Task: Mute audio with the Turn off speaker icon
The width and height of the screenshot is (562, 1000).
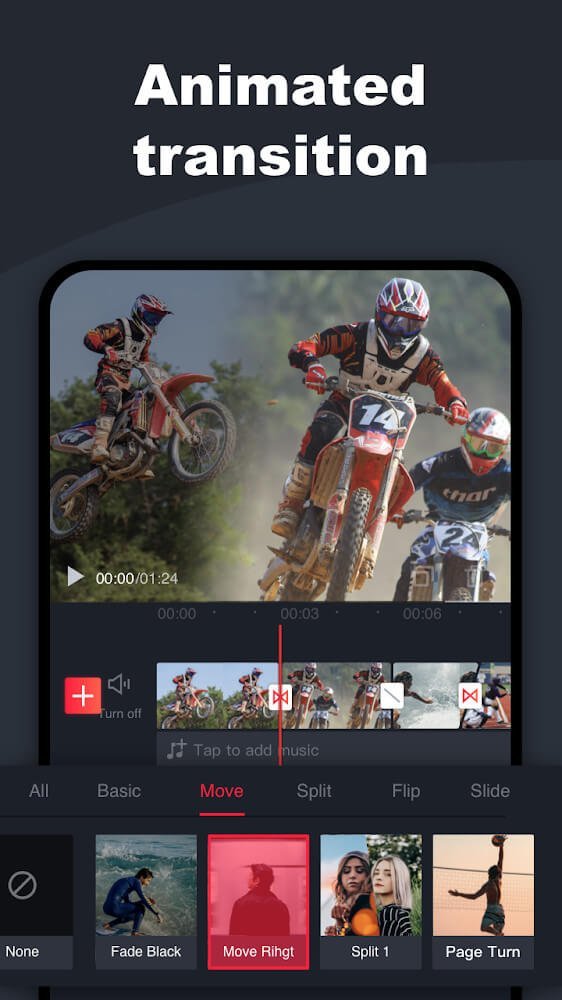Action: (x=119, y=685)
